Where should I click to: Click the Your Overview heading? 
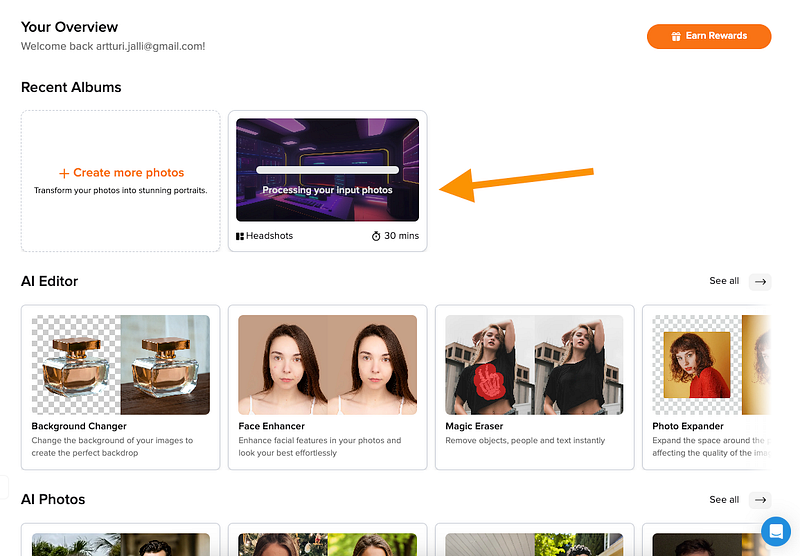(x=69, y=27)
